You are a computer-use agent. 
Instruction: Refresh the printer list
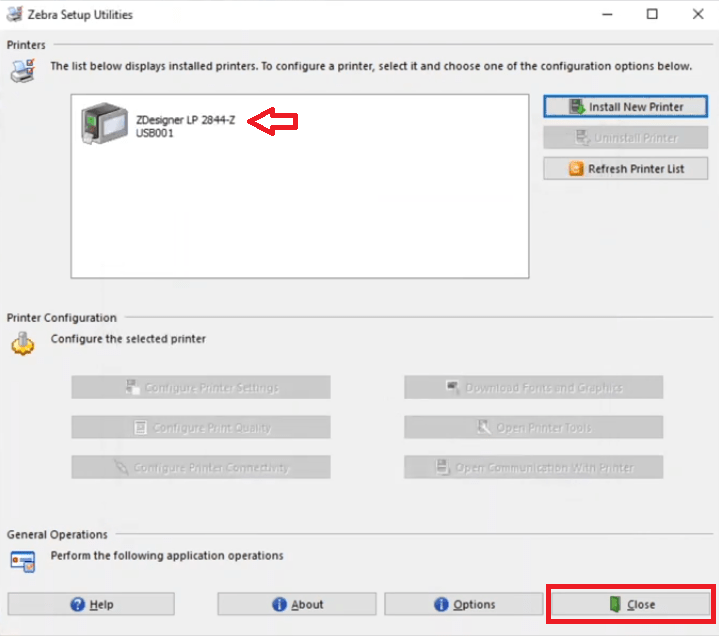click(x=625, y=169)
